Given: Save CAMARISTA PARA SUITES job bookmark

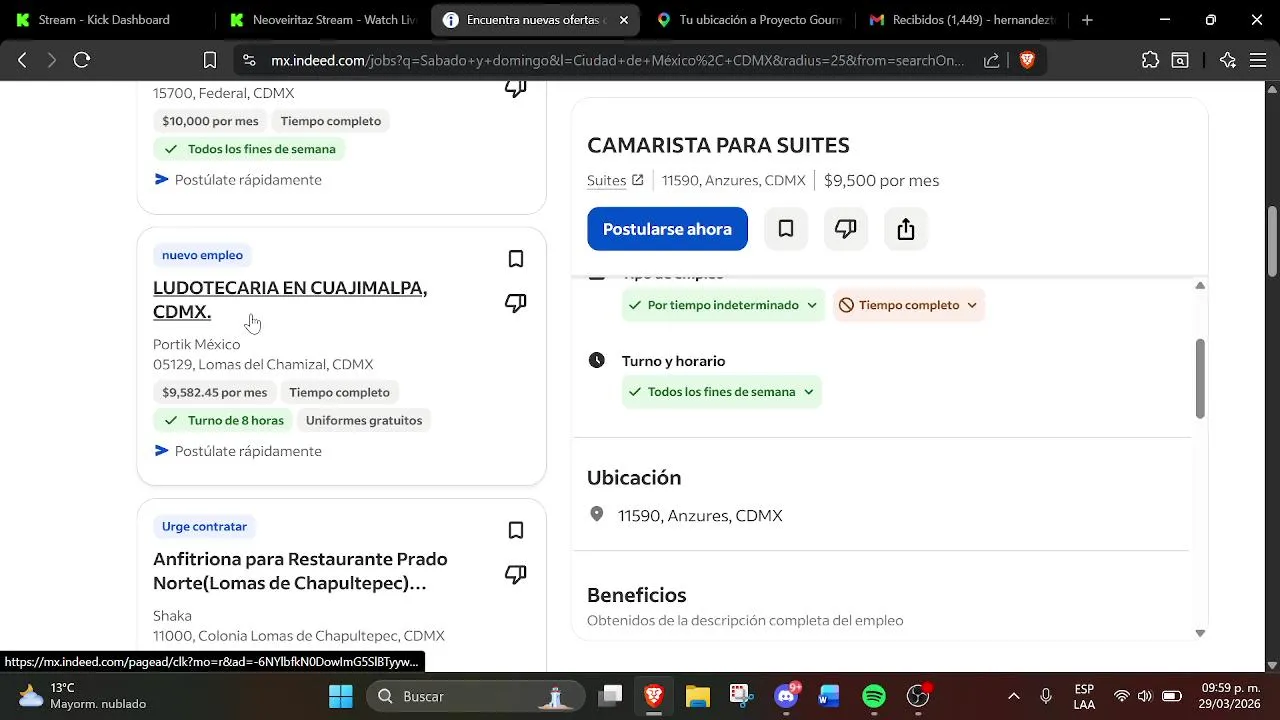Looking at the screenshot, I should pos(786,229).
